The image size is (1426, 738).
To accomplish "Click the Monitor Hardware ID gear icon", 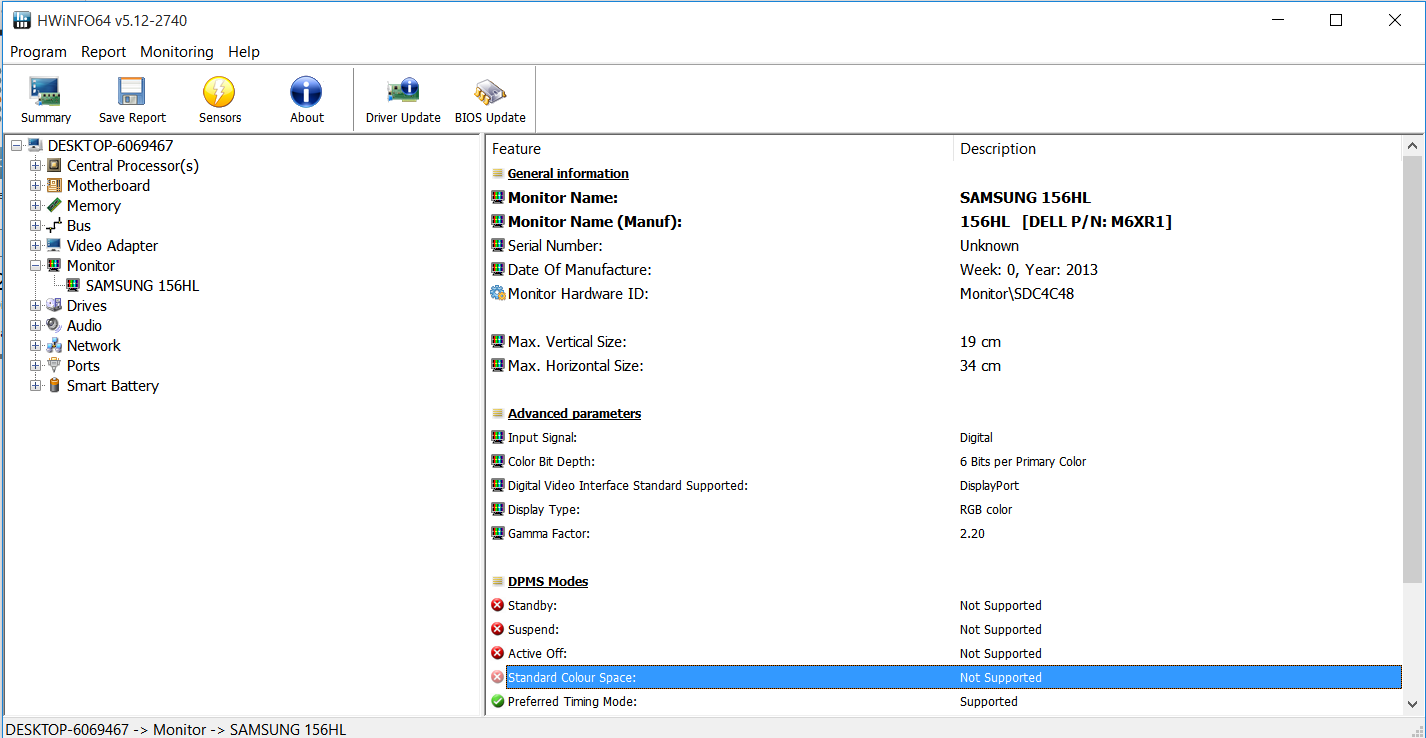I will [x=498, y=294].
